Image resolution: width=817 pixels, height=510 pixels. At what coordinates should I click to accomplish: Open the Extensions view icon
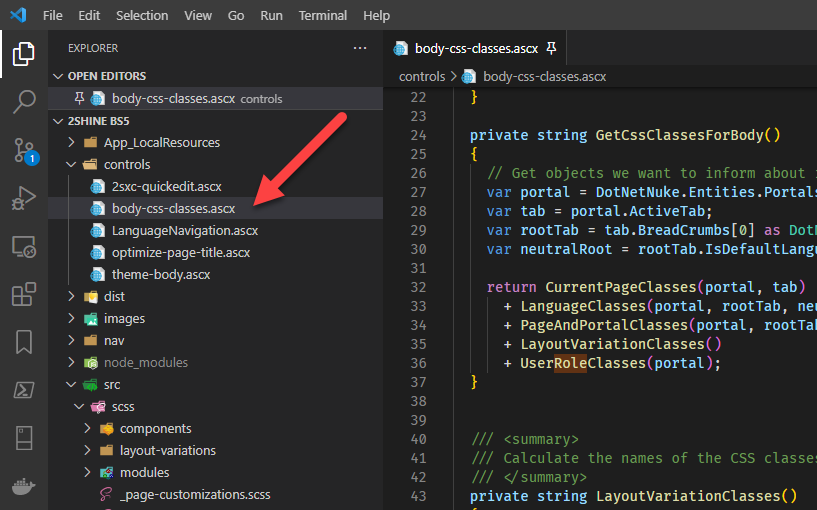pyautogui.click(x=24, y=294)
